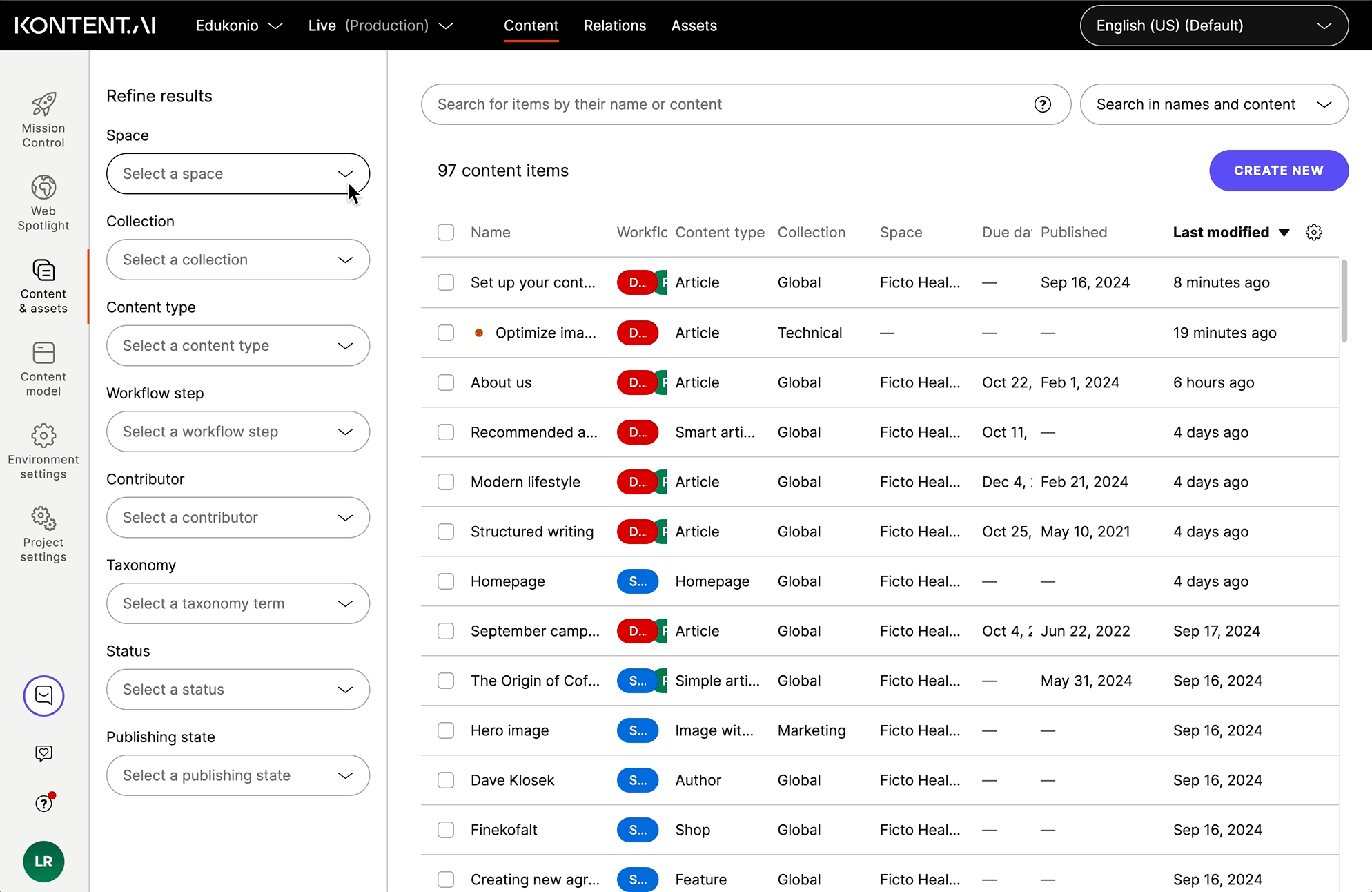The image size is (1372, 892).
Task: Check the About us item checkbox
Action: [x=445, y=382]
